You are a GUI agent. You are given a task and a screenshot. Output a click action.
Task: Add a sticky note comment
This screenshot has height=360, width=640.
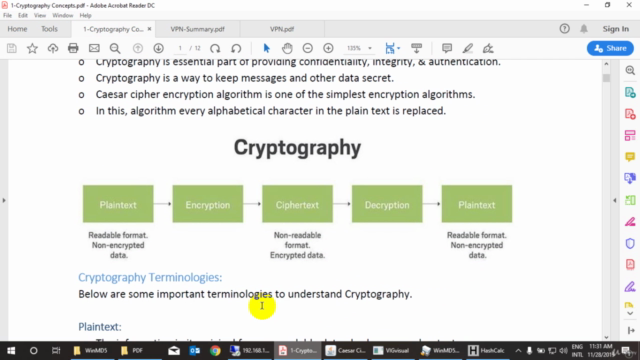(x=447, y=49)
